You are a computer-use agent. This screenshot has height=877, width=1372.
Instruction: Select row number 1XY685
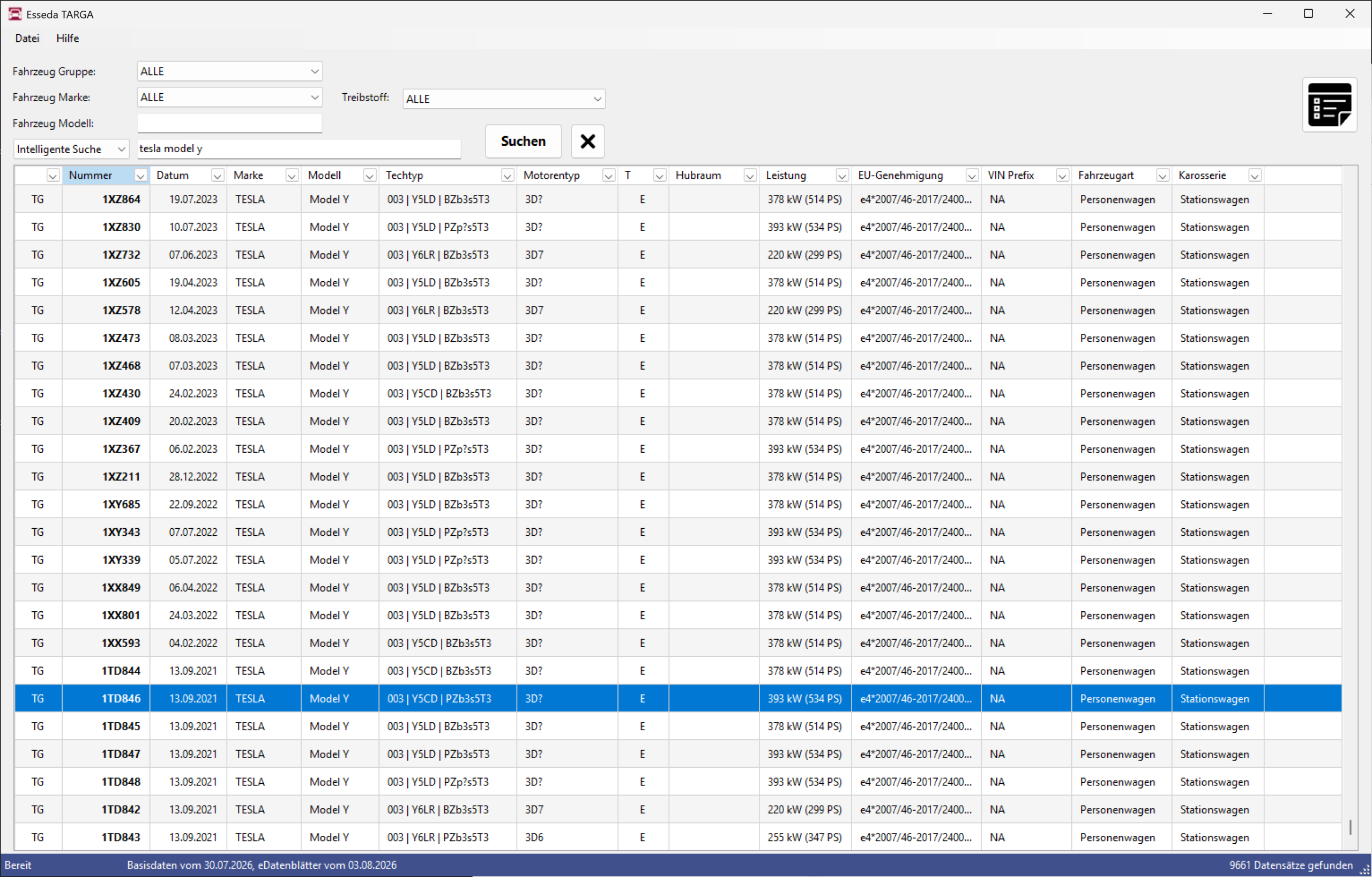point(678,505)
